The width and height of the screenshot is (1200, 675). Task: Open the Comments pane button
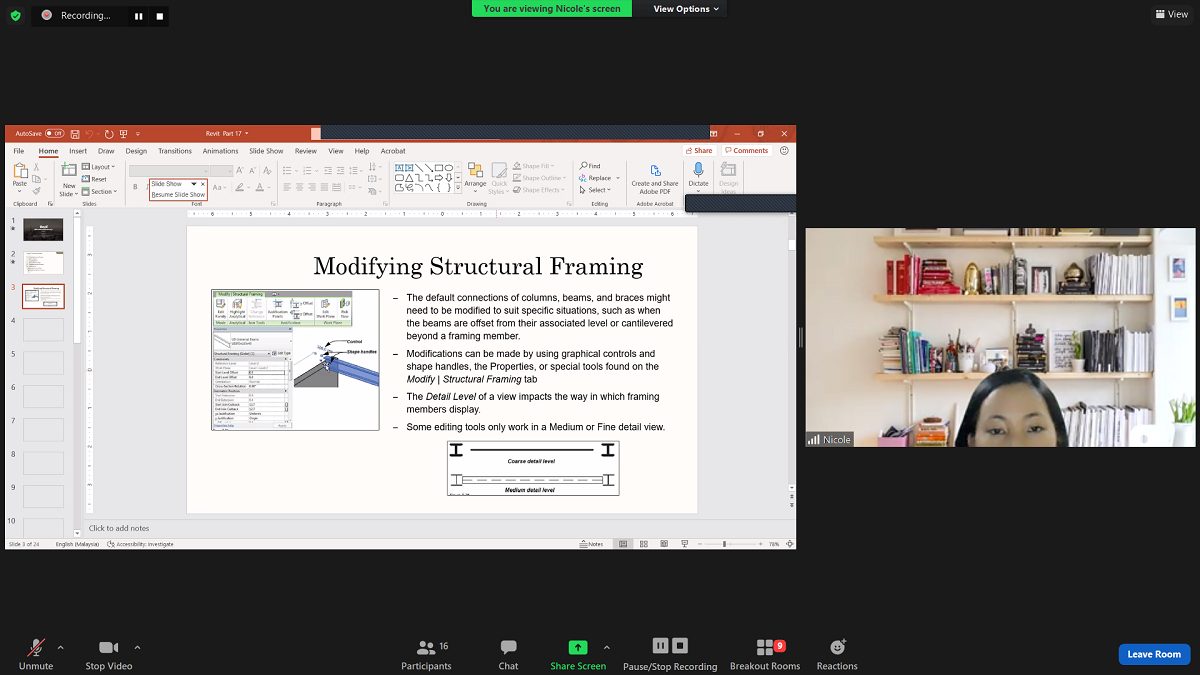[747, 151]
